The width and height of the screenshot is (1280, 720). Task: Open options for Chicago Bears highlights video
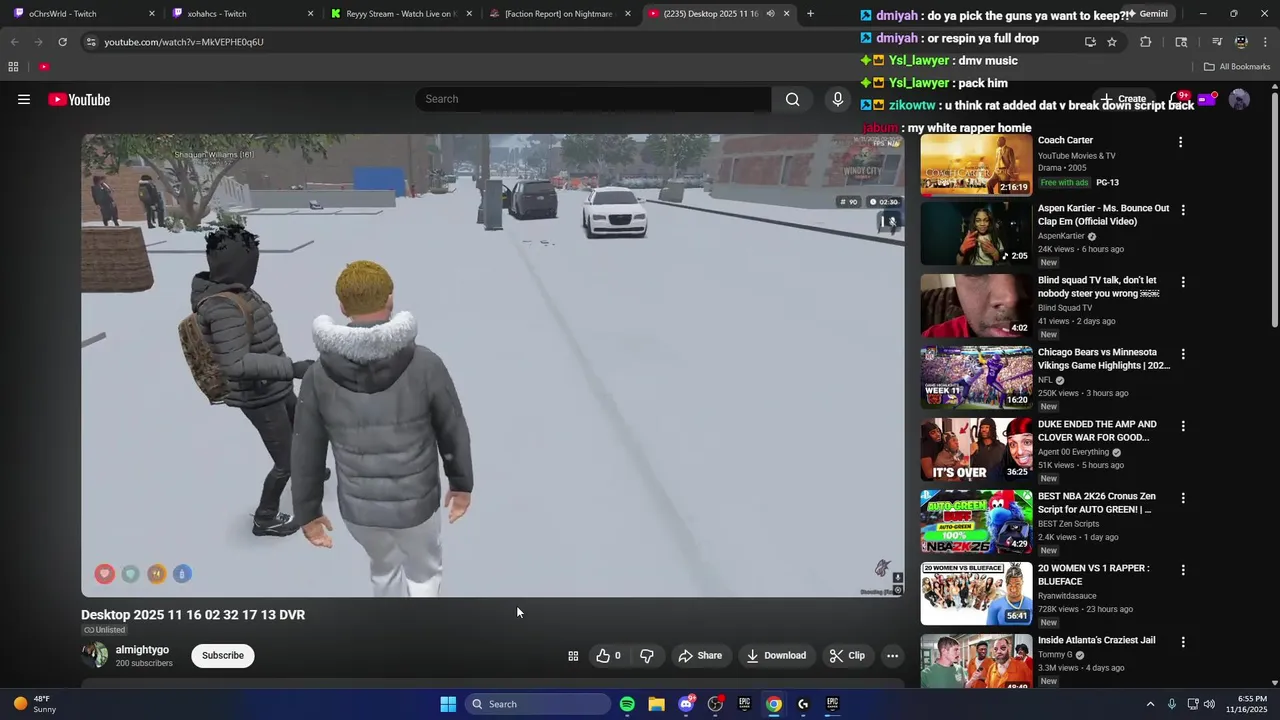[x=1183, y=354]
